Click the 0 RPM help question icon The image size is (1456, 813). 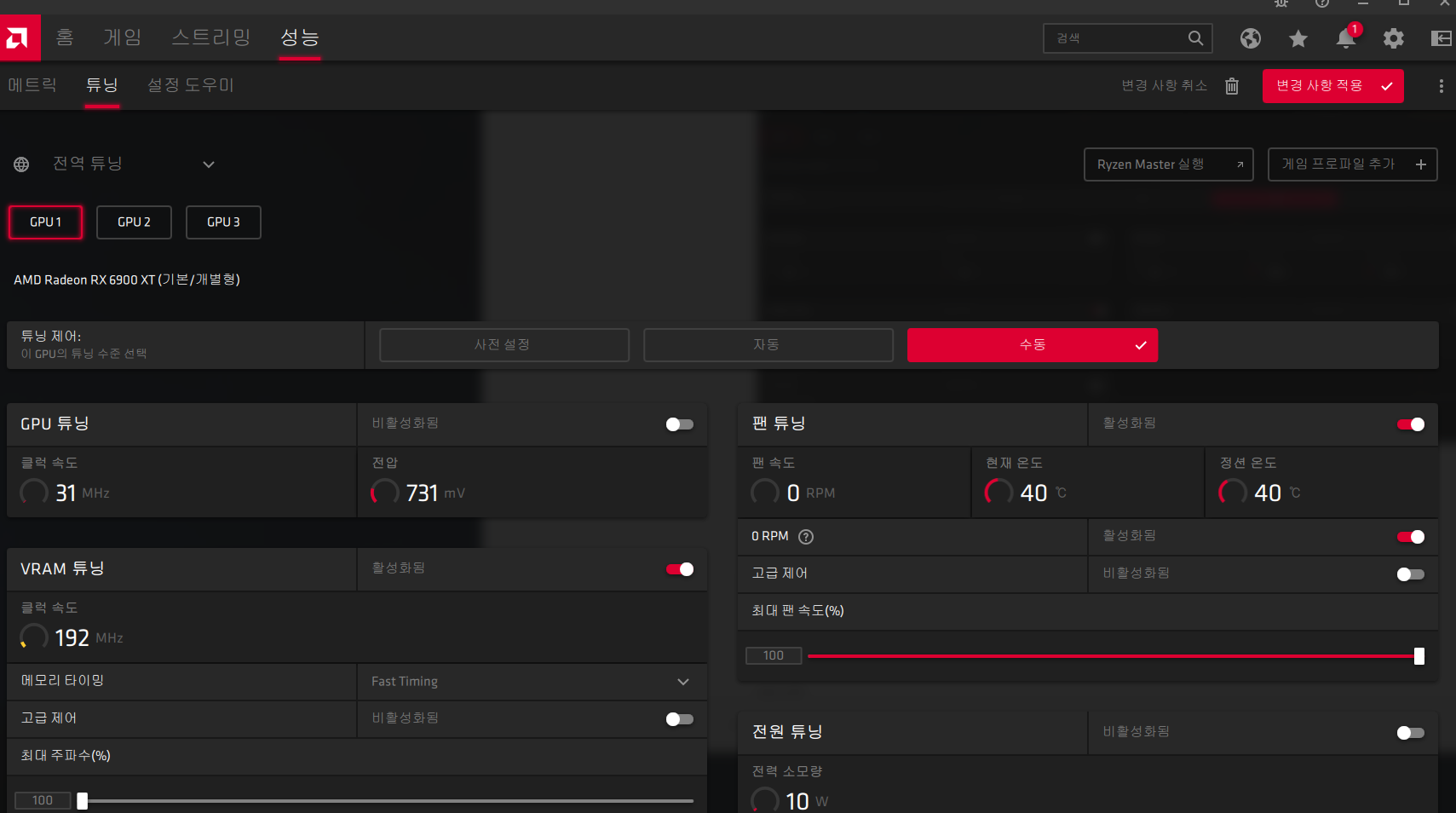tap(805, 537)
